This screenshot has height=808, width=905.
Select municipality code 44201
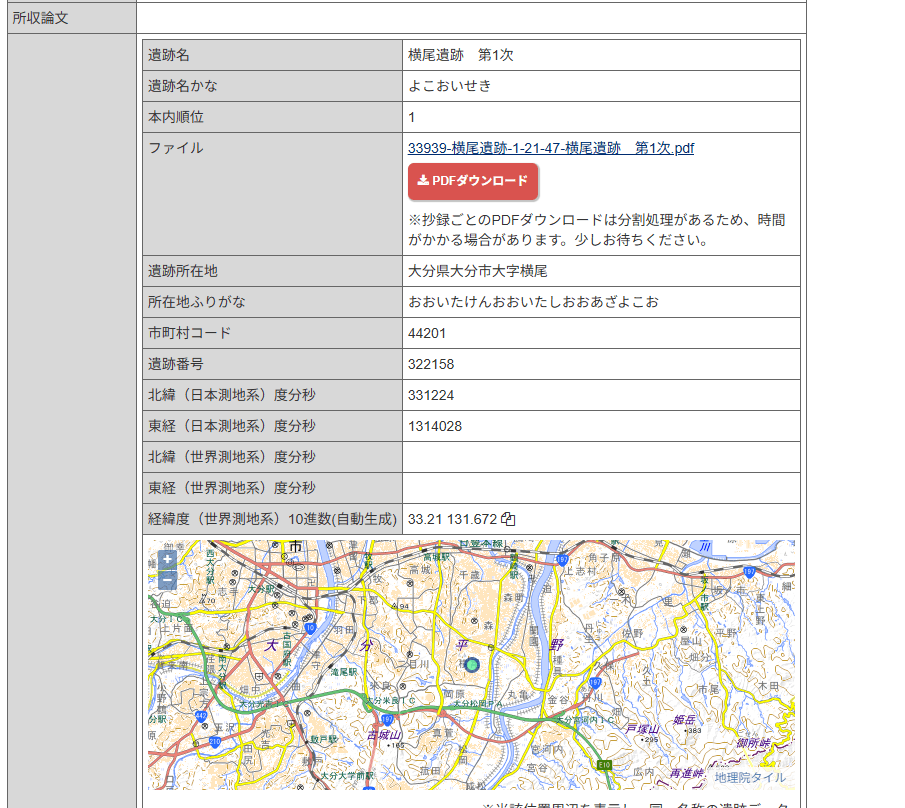click(x=427, y=333)
